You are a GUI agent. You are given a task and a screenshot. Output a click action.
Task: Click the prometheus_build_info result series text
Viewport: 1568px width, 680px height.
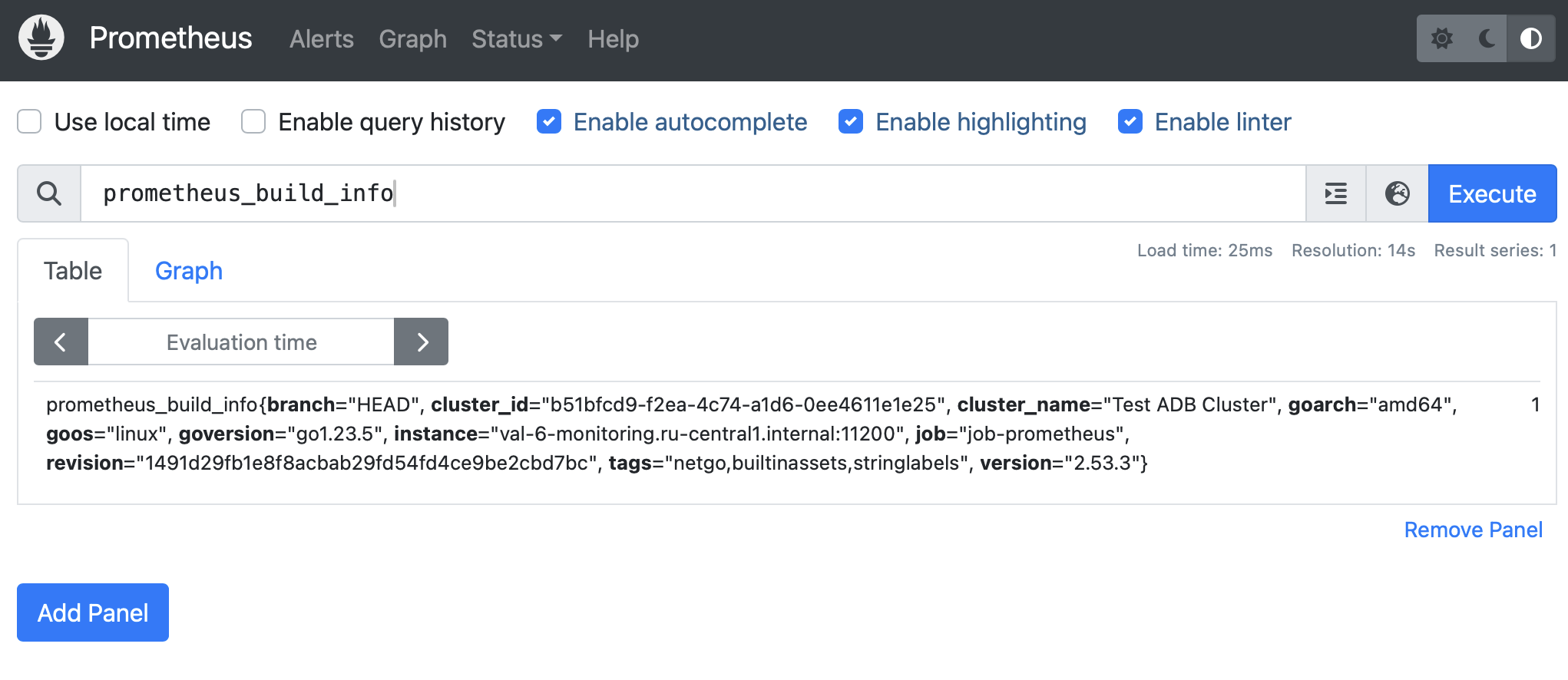coord(752,434)
